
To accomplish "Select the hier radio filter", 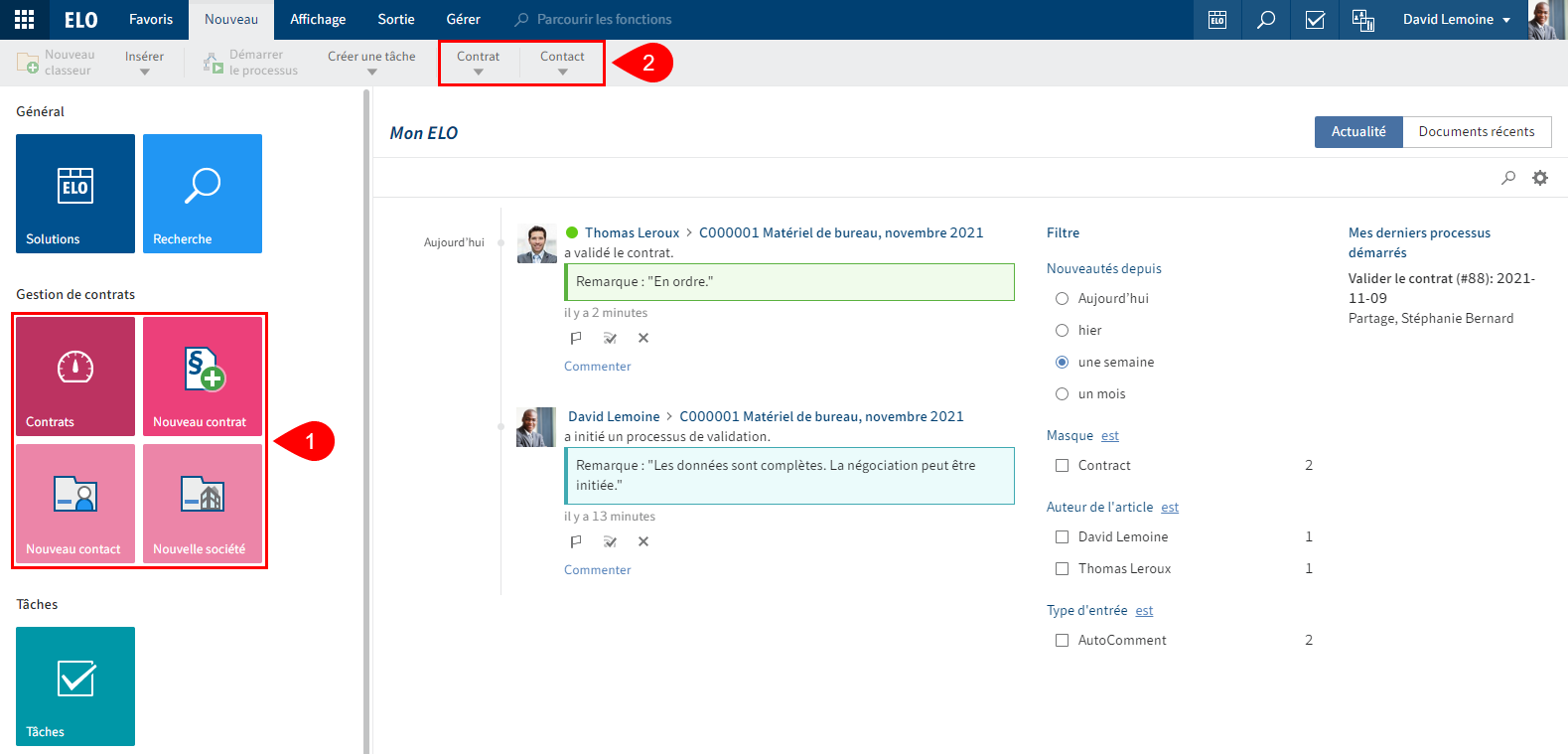I will [x=1062, y=330].
